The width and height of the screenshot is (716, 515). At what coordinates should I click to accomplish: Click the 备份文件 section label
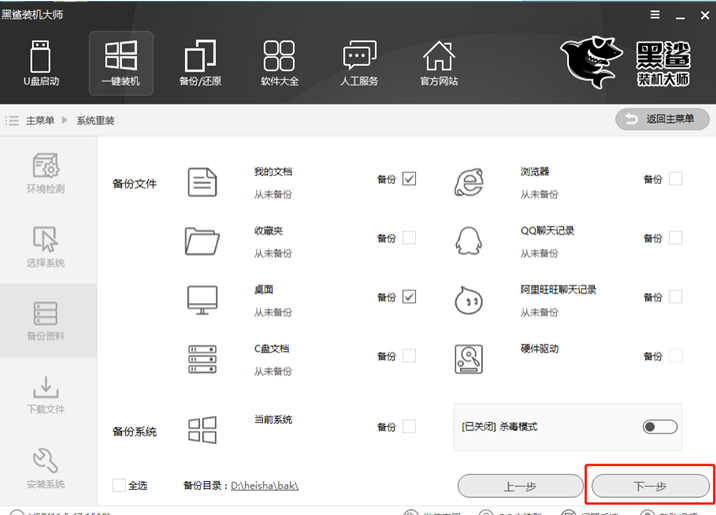(135, 184)
